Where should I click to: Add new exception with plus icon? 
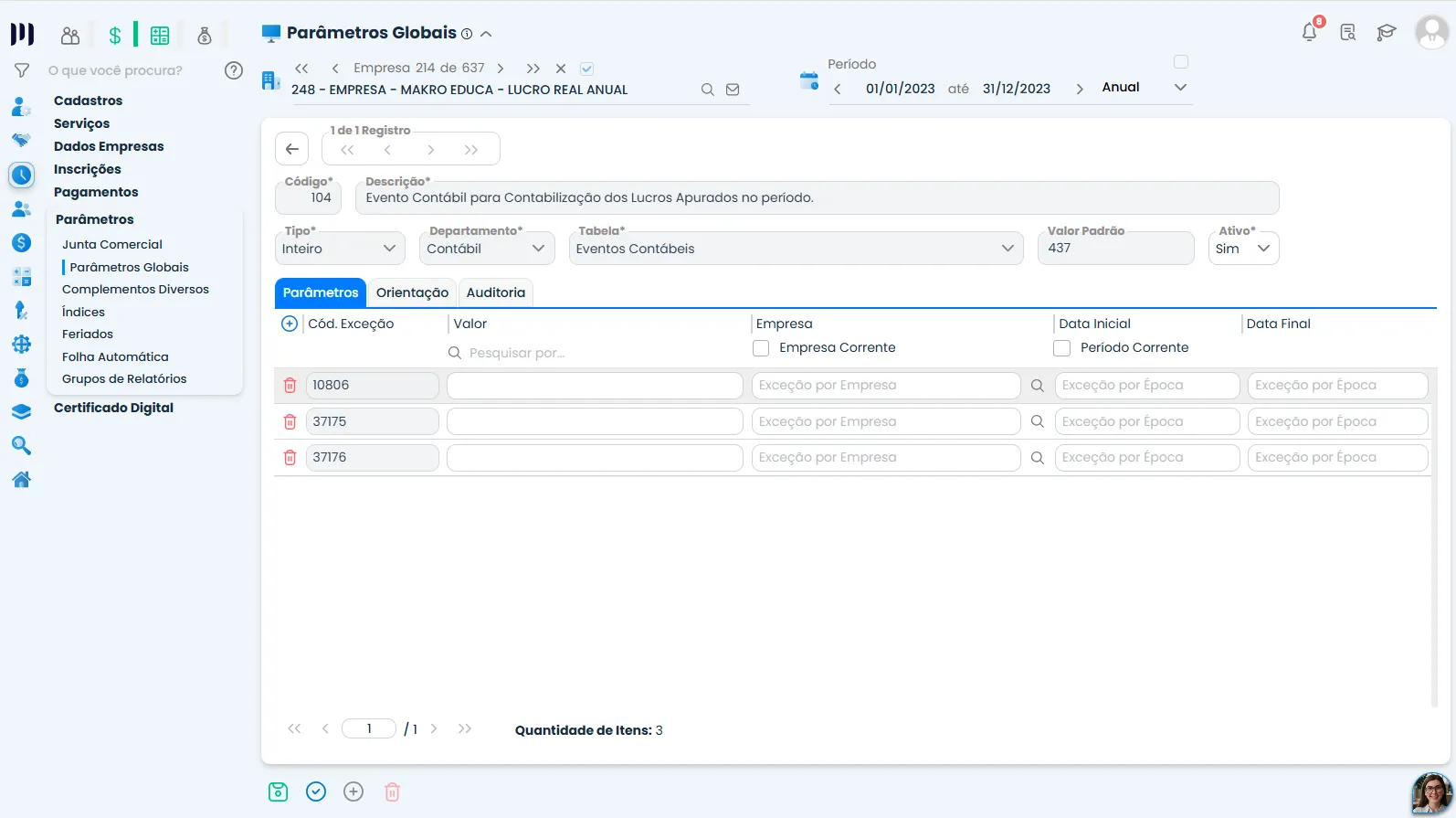pos(290,324)
